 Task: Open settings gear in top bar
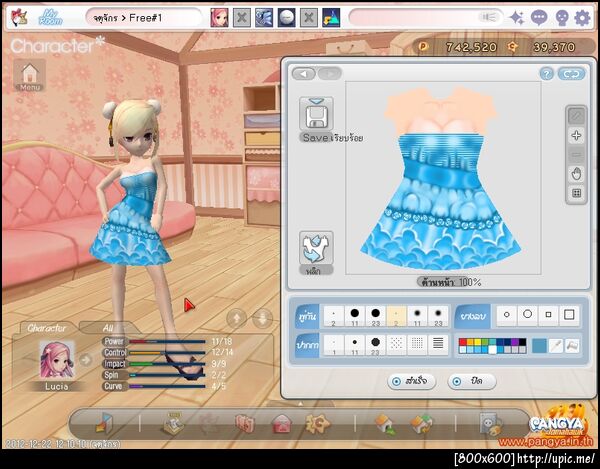[582, 18]
